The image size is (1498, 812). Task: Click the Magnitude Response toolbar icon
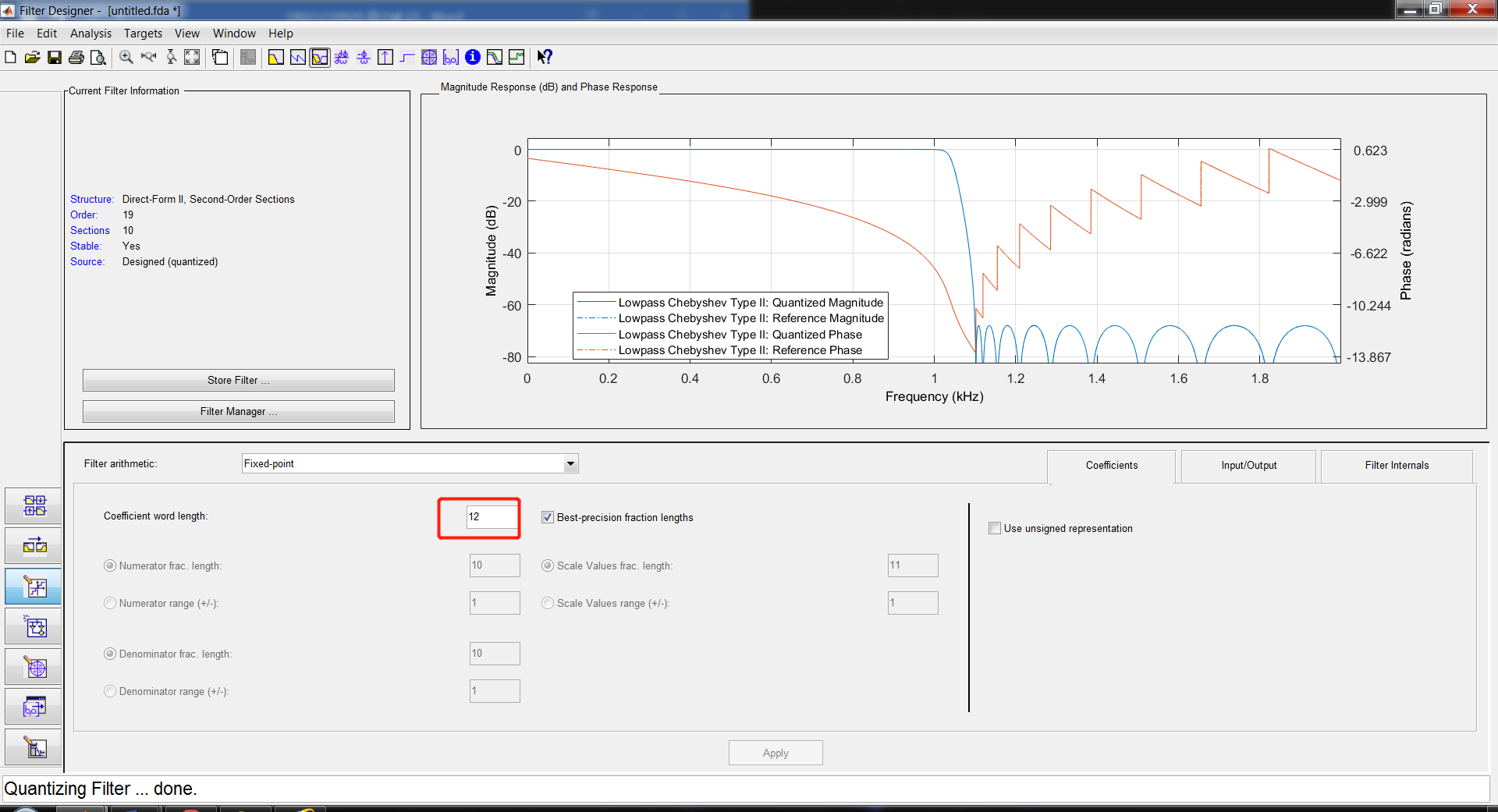coord(276,57)
